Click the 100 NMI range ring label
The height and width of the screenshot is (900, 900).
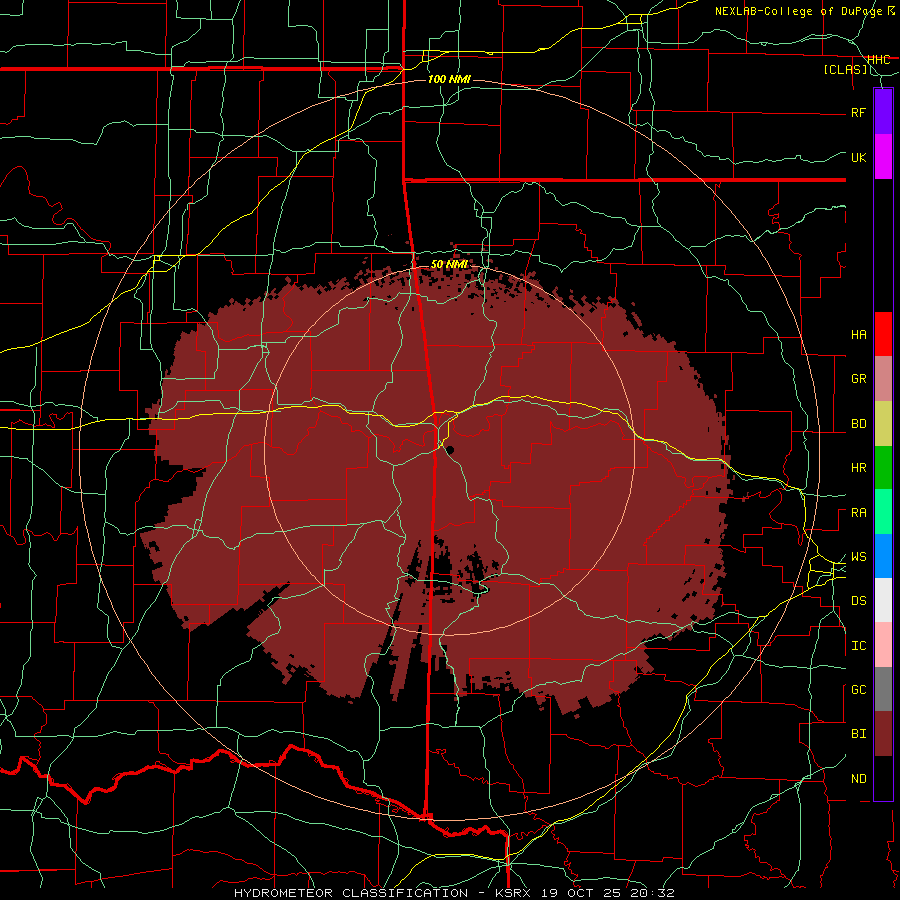(449, 79)
